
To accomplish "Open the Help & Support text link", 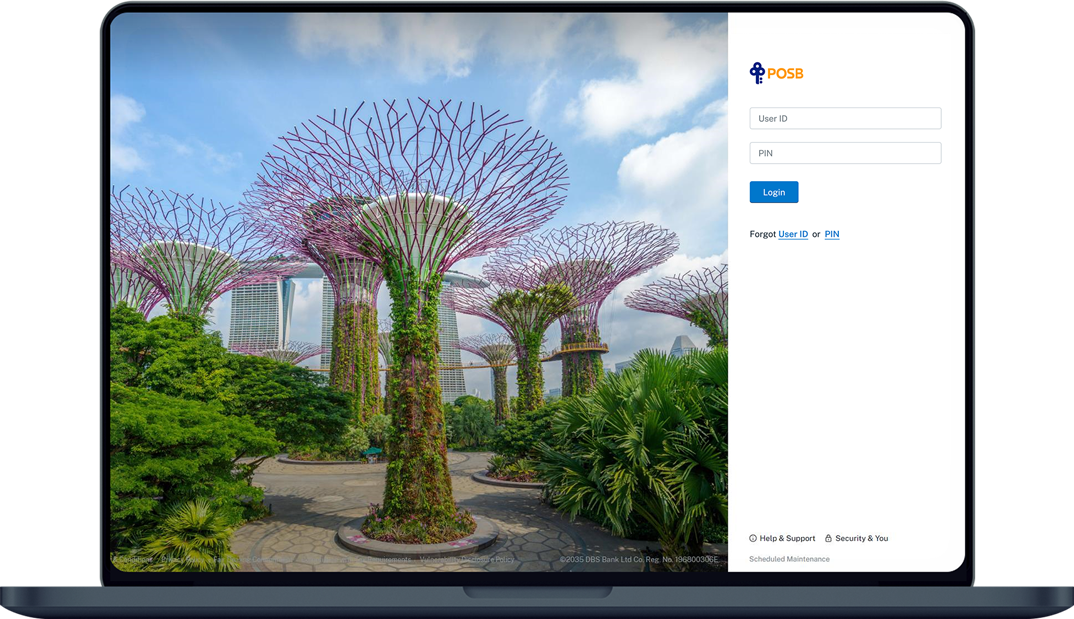I will [x=787, y=538].
